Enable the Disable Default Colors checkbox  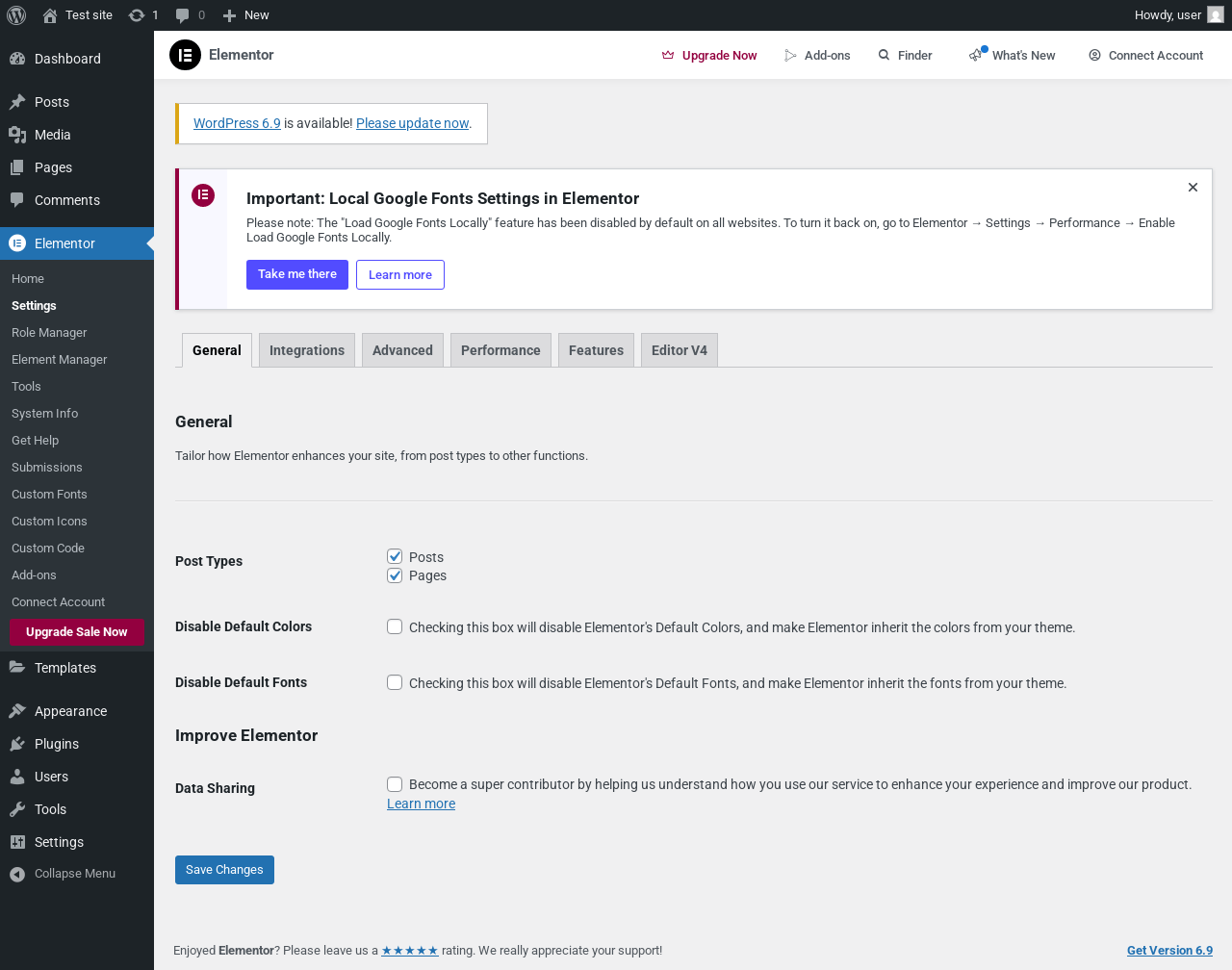(x=395, y=626)
